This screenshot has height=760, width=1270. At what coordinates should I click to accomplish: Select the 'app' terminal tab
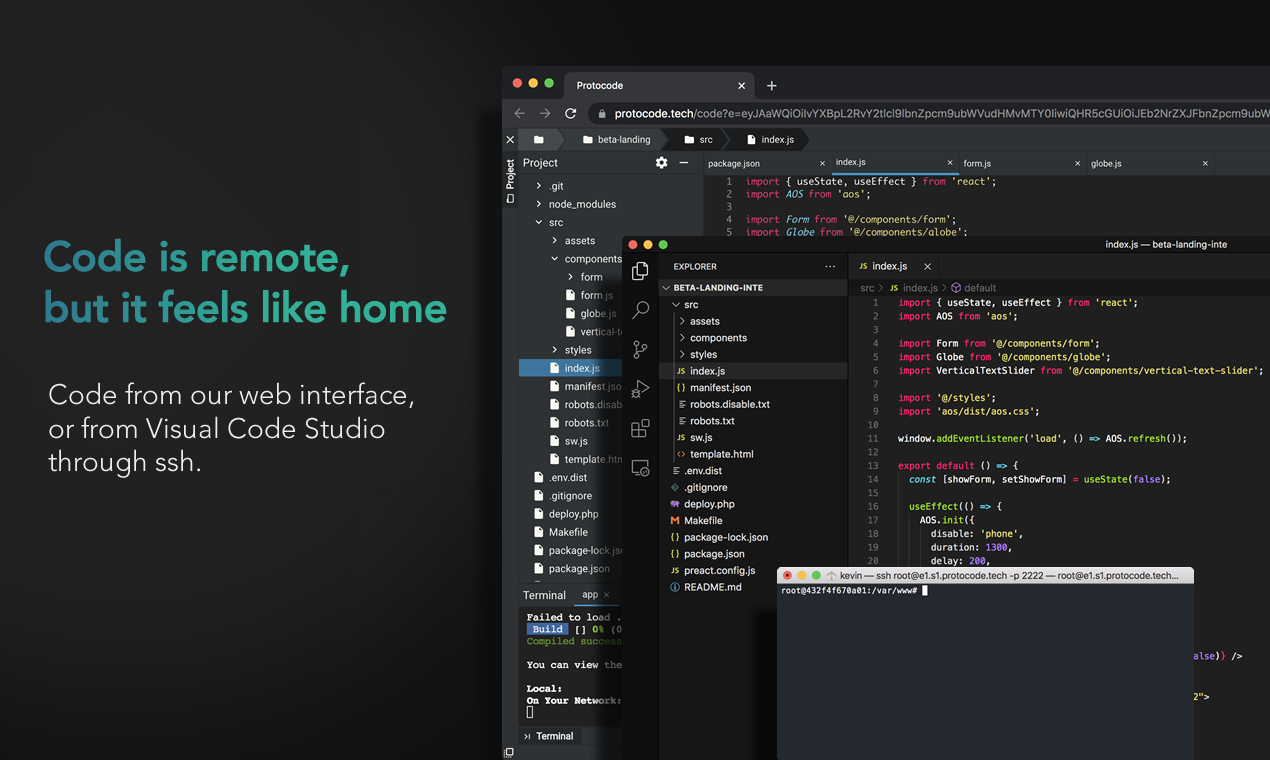click(590, 594)
